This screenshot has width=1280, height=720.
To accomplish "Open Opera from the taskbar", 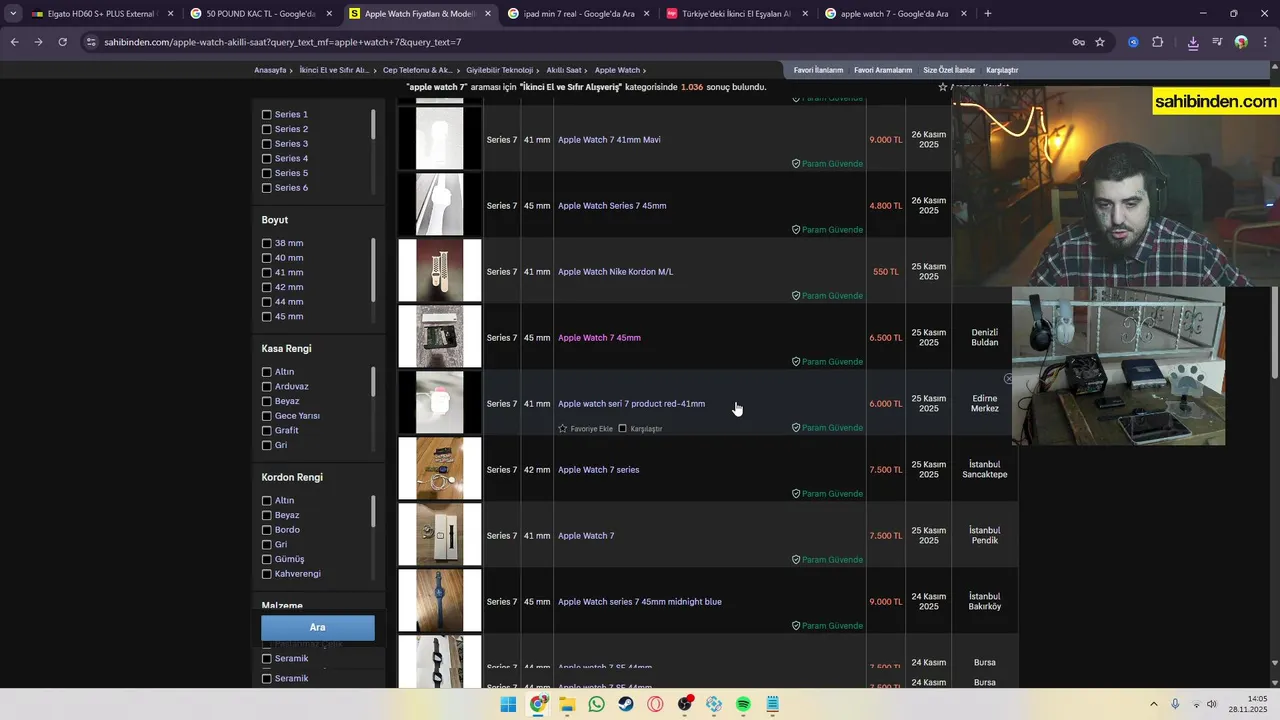I will tap(655, 704).
